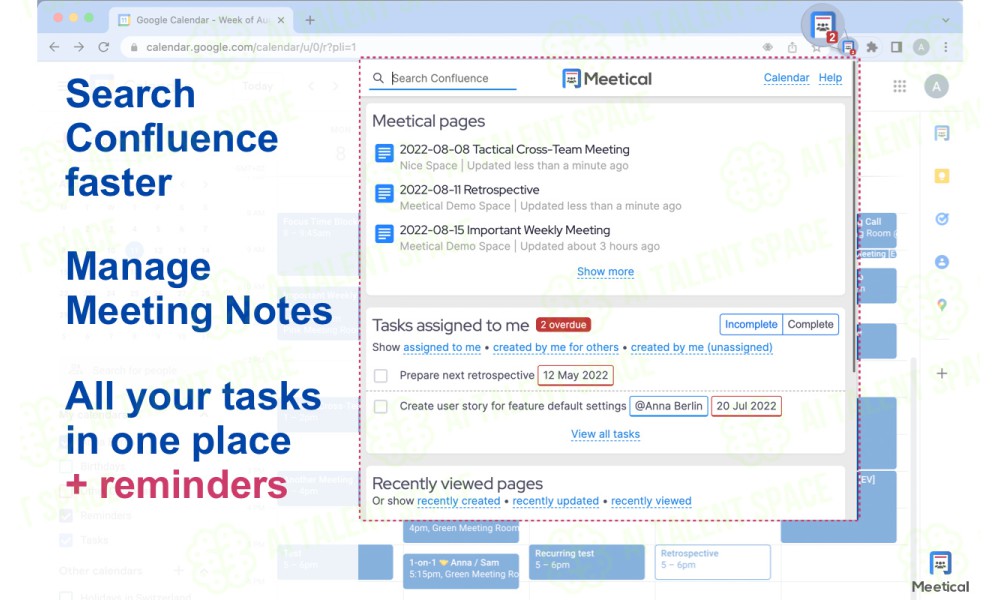
Task: Click the Meetical logo in popup header
Action: pyautogui.click(x=607, y=79)
